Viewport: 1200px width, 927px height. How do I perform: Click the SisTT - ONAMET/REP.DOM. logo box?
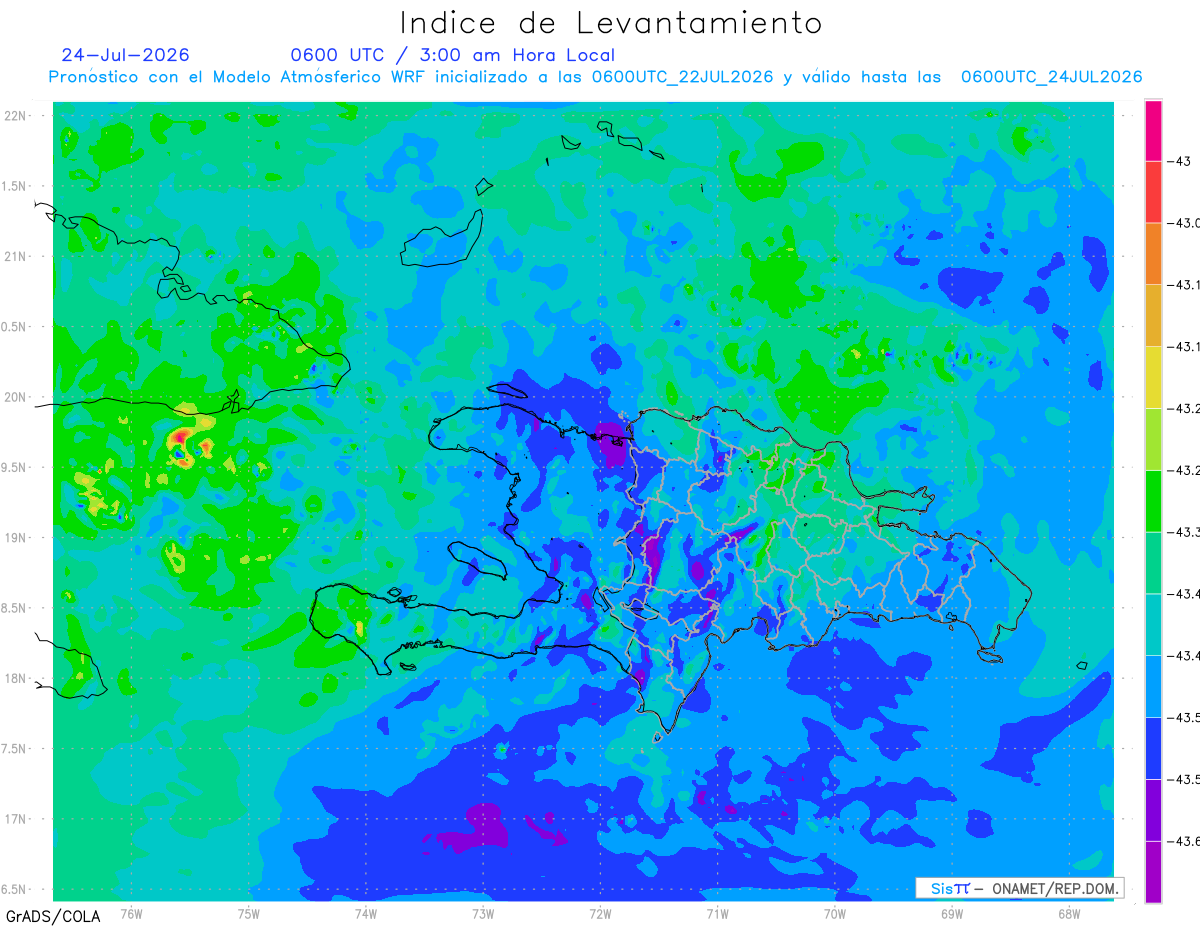[x=1019, y=888]
